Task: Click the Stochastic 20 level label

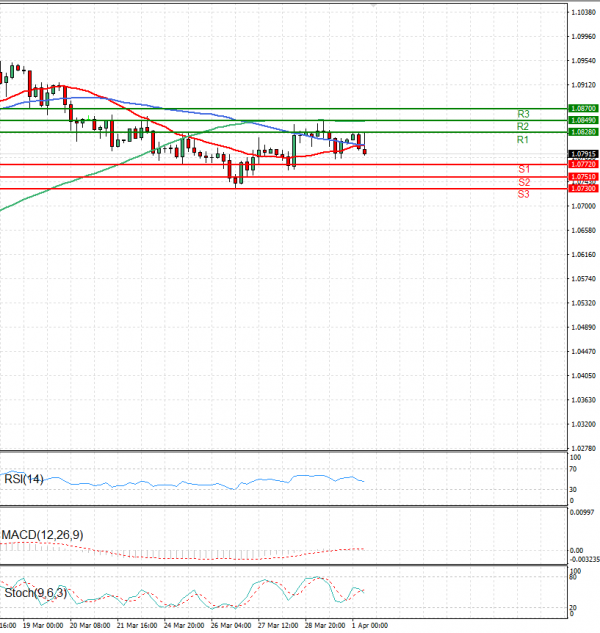Action: coord(573,608)
